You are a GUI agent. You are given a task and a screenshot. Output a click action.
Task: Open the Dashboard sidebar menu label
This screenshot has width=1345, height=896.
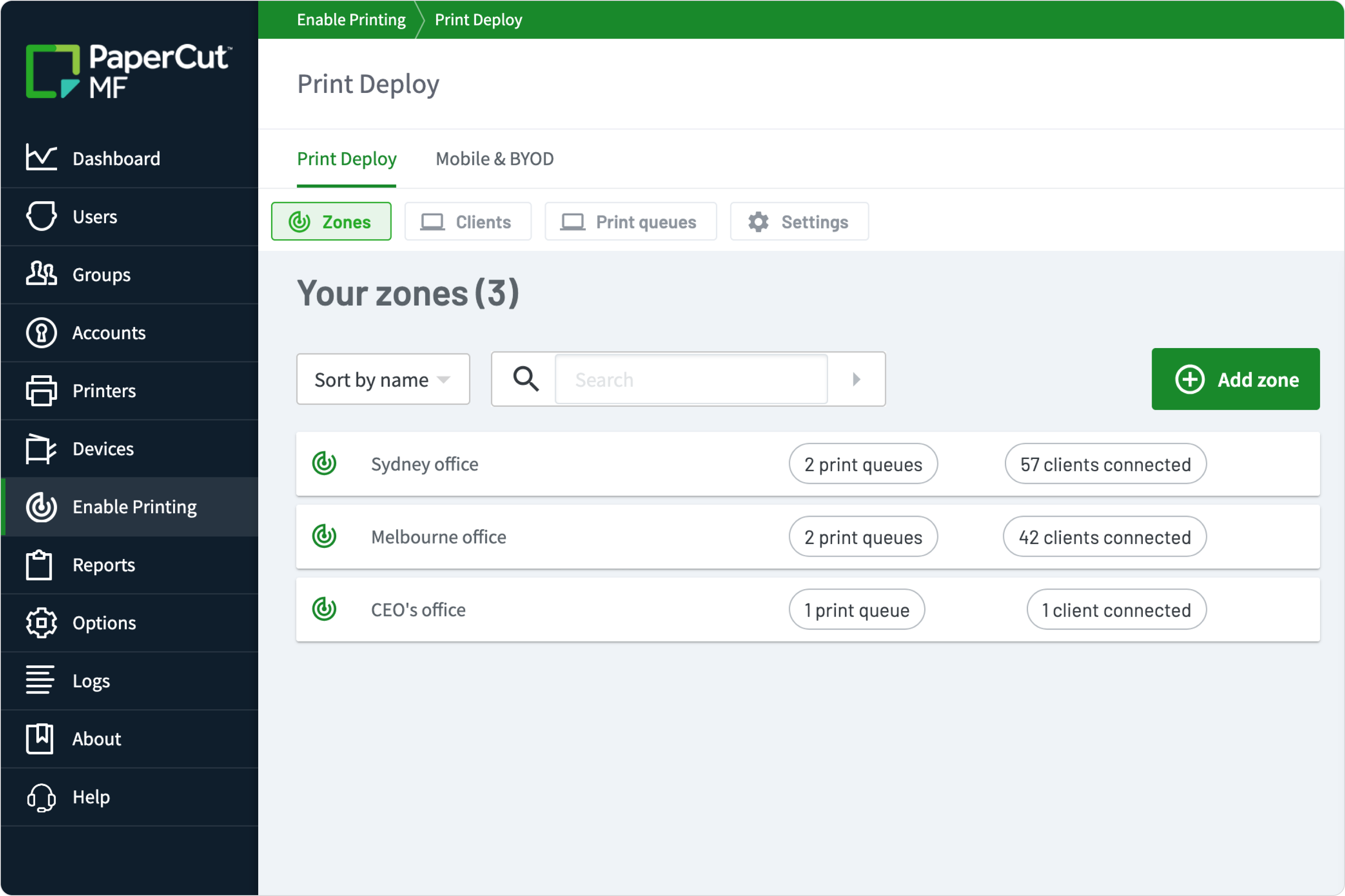coord(116,158)
